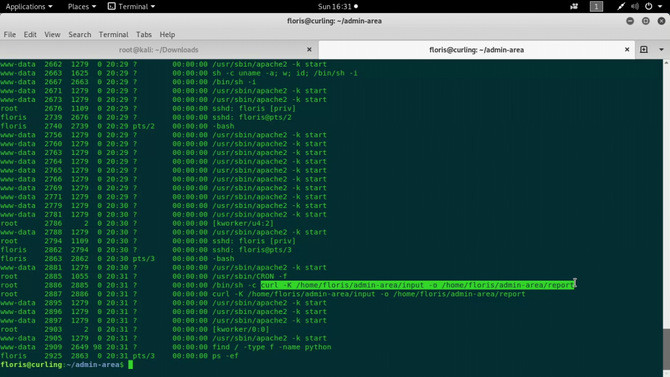Click the power icon in top bar
The image size is (670, 377).
(x=649, y=6)
